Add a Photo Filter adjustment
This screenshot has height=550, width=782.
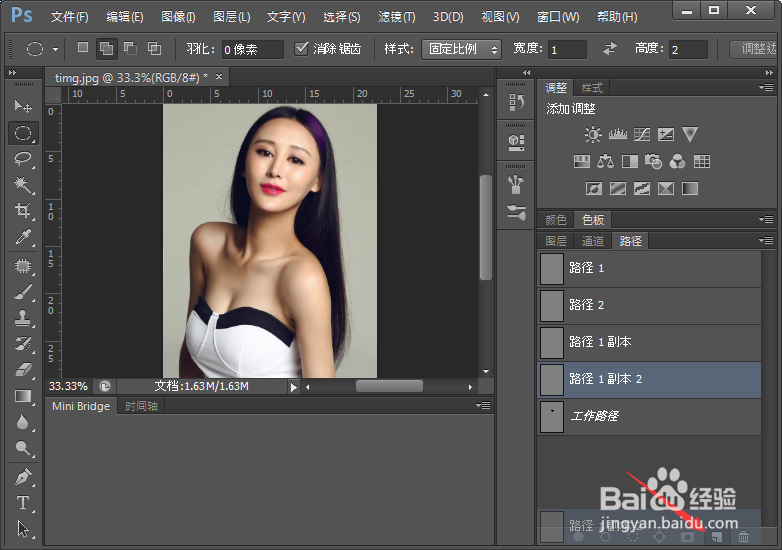[653, 161]
